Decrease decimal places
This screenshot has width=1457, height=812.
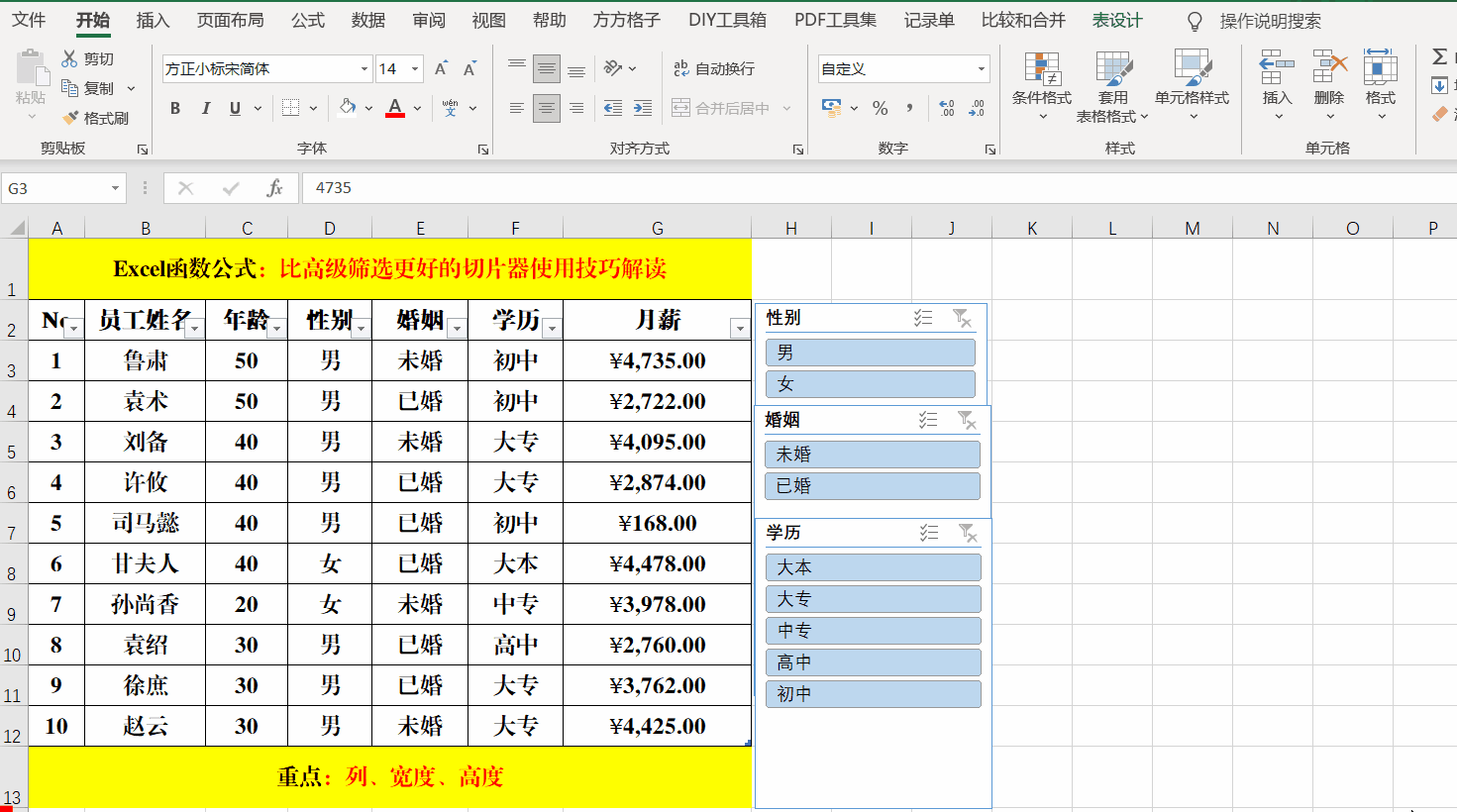977,108
